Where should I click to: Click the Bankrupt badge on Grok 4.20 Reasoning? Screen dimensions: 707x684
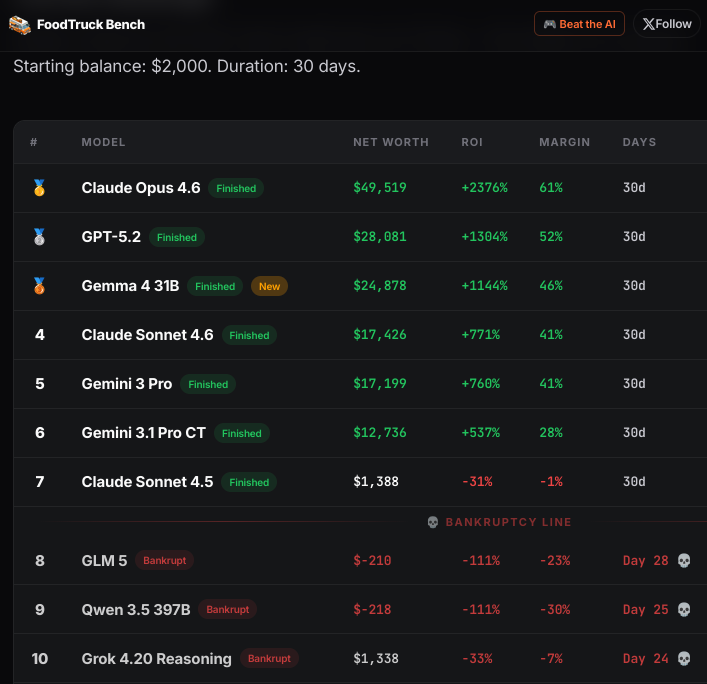(x=269, y=659)
